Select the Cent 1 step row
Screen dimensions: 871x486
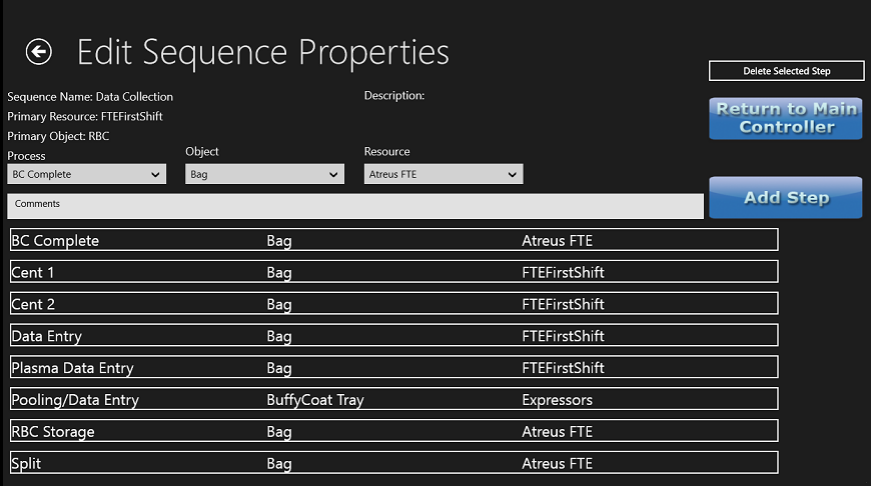pos(393,272)
